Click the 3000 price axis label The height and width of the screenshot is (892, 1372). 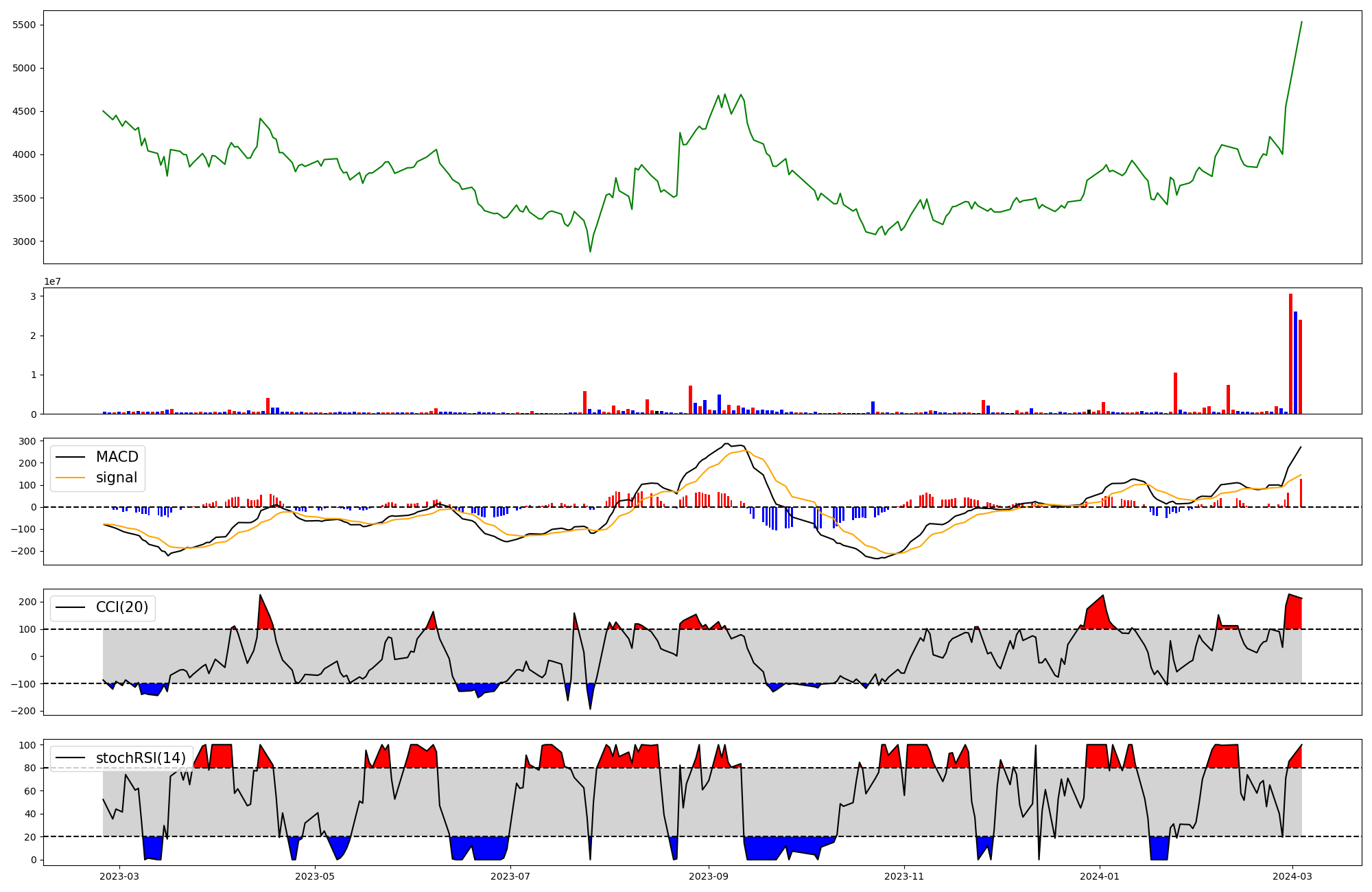tap(24, 242)
